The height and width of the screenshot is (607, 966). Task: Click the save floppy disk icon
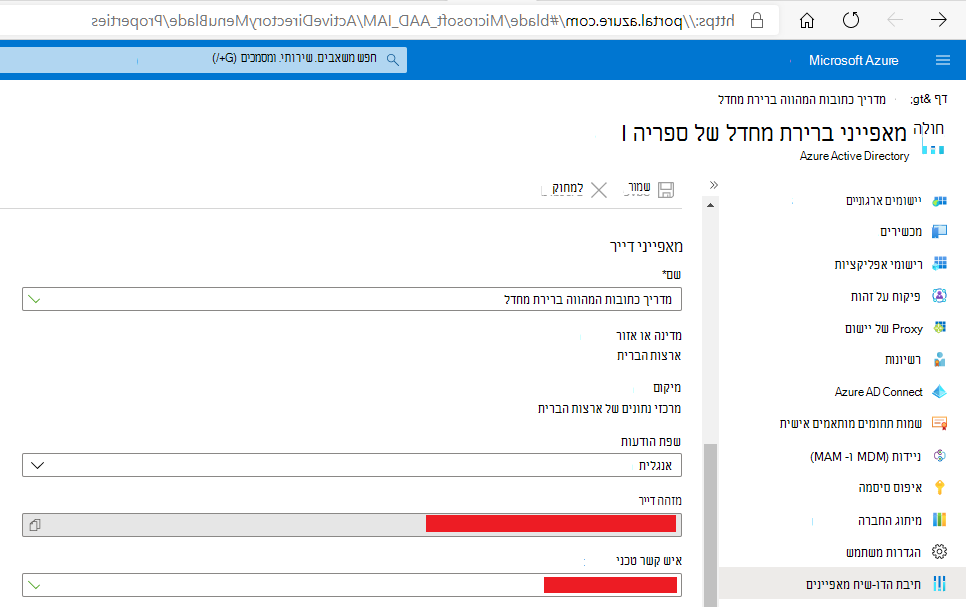(666, 190)
